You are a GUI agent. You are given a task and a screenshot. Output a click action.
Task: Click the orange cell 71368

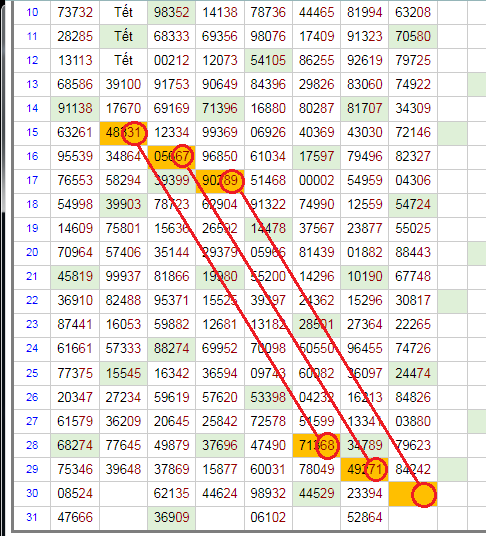(316, 445)
